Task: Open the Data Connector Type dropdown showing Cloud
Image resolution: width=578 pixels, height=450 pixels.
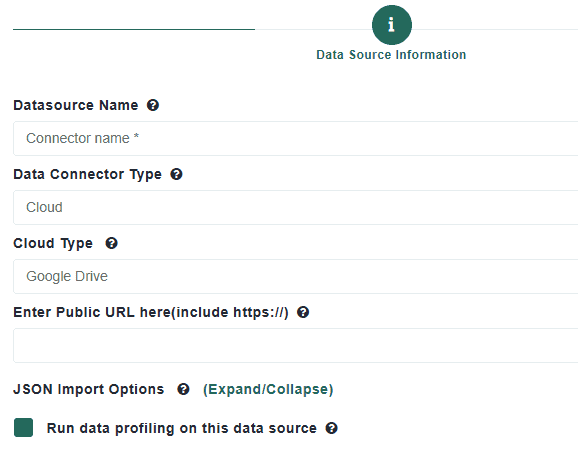Action: point(296,207)
